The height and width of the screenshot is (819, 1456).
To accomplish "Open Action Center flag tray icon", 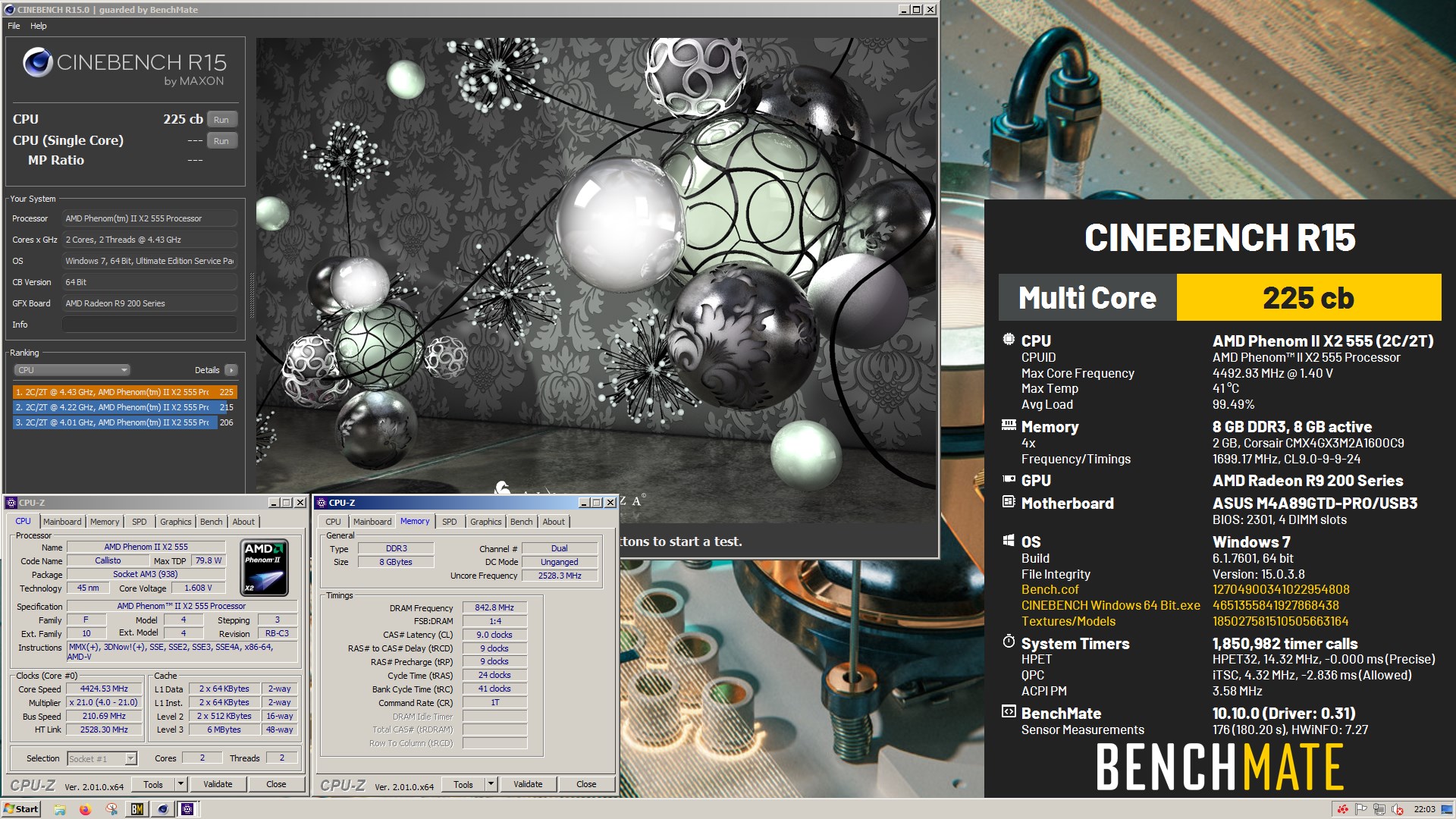I will tap(1361, 810).
